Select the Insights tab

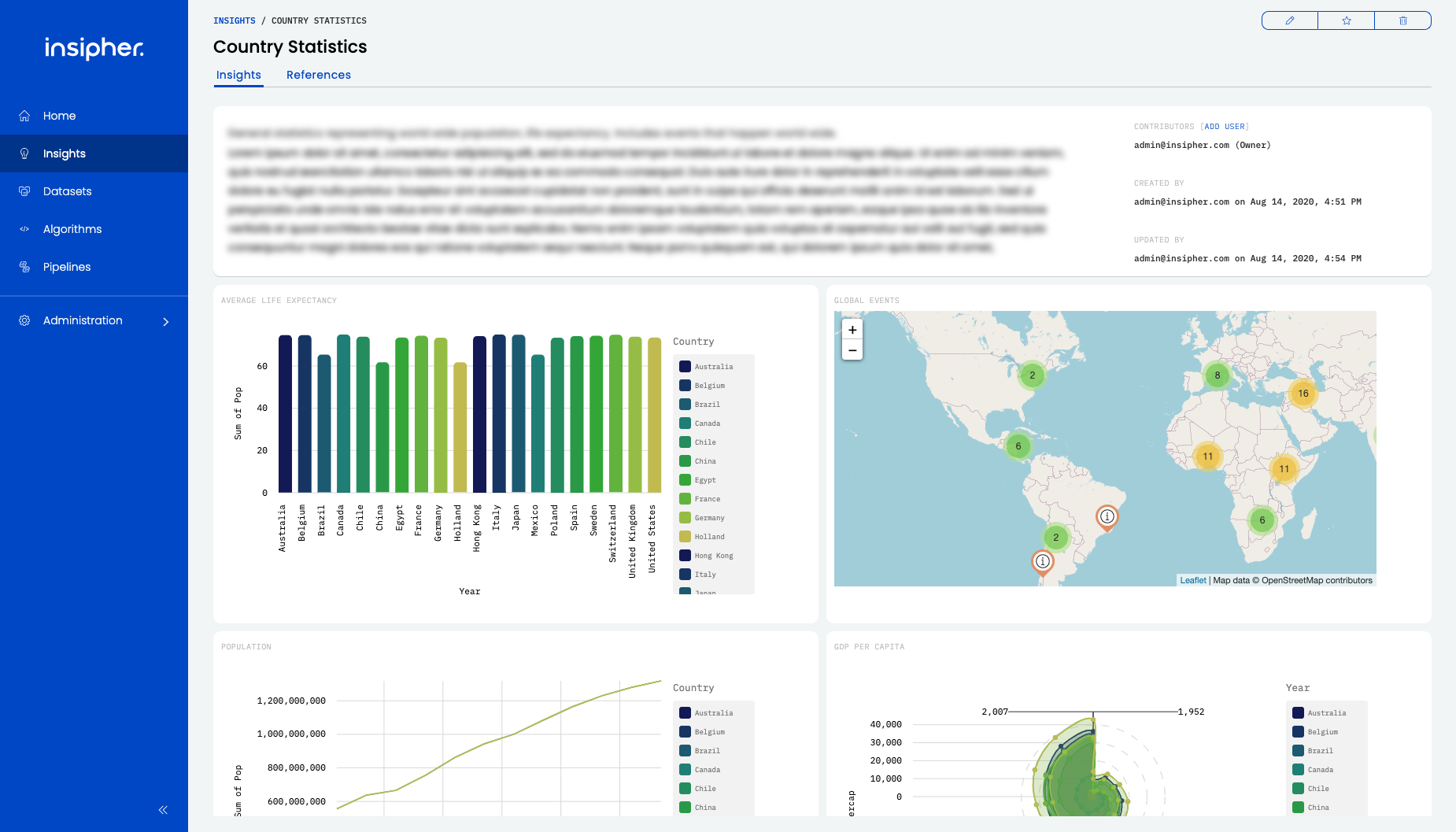238,75
